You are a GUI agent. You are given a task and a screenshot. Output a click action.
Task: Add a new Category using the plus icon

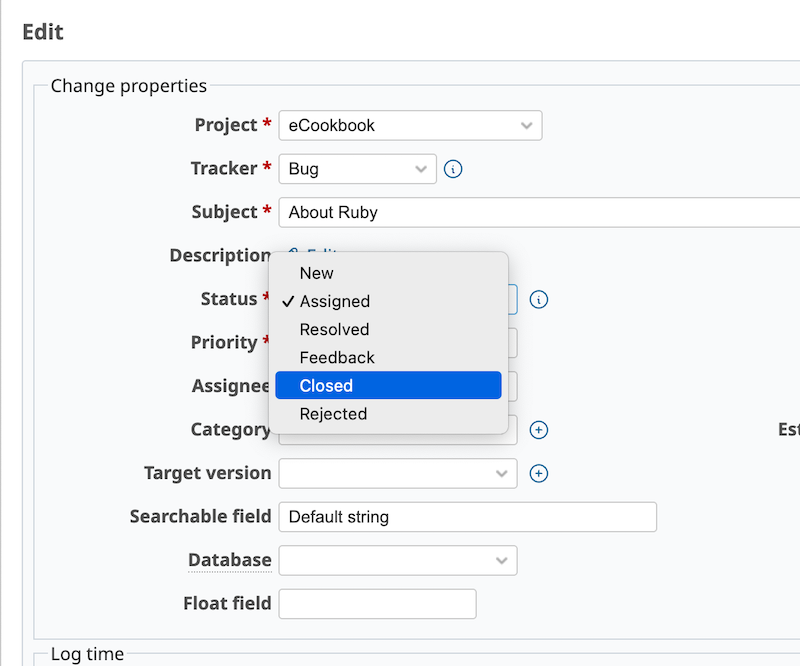click(x=539, y=430)
